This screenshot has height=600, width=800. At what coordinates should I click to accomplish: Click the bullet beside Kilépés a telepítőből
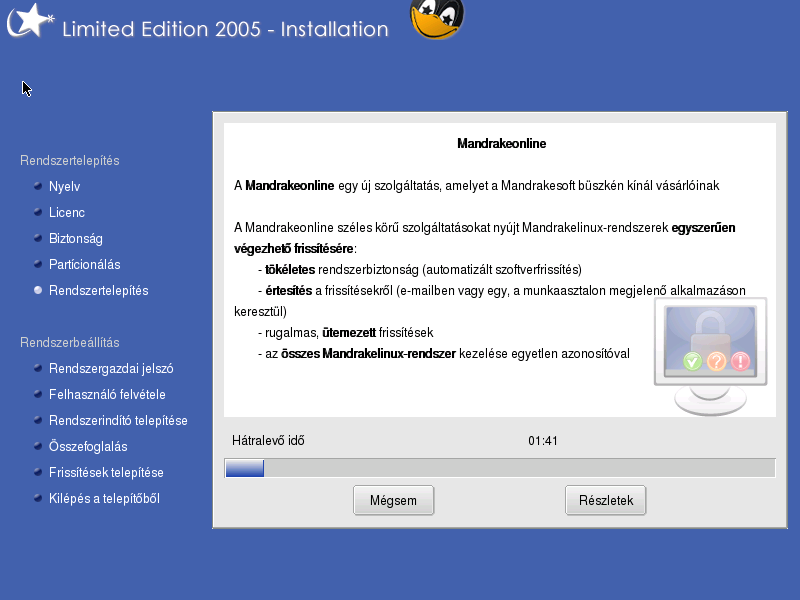tap(38, 498)
